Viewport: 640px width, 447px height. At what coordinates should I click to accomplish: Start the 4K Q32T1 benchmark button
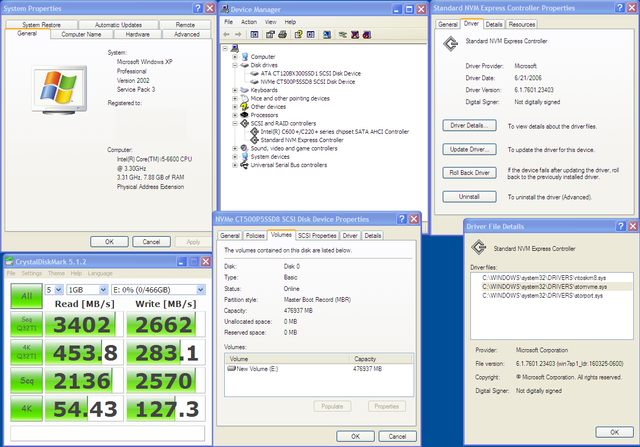(x=27, y=352)
